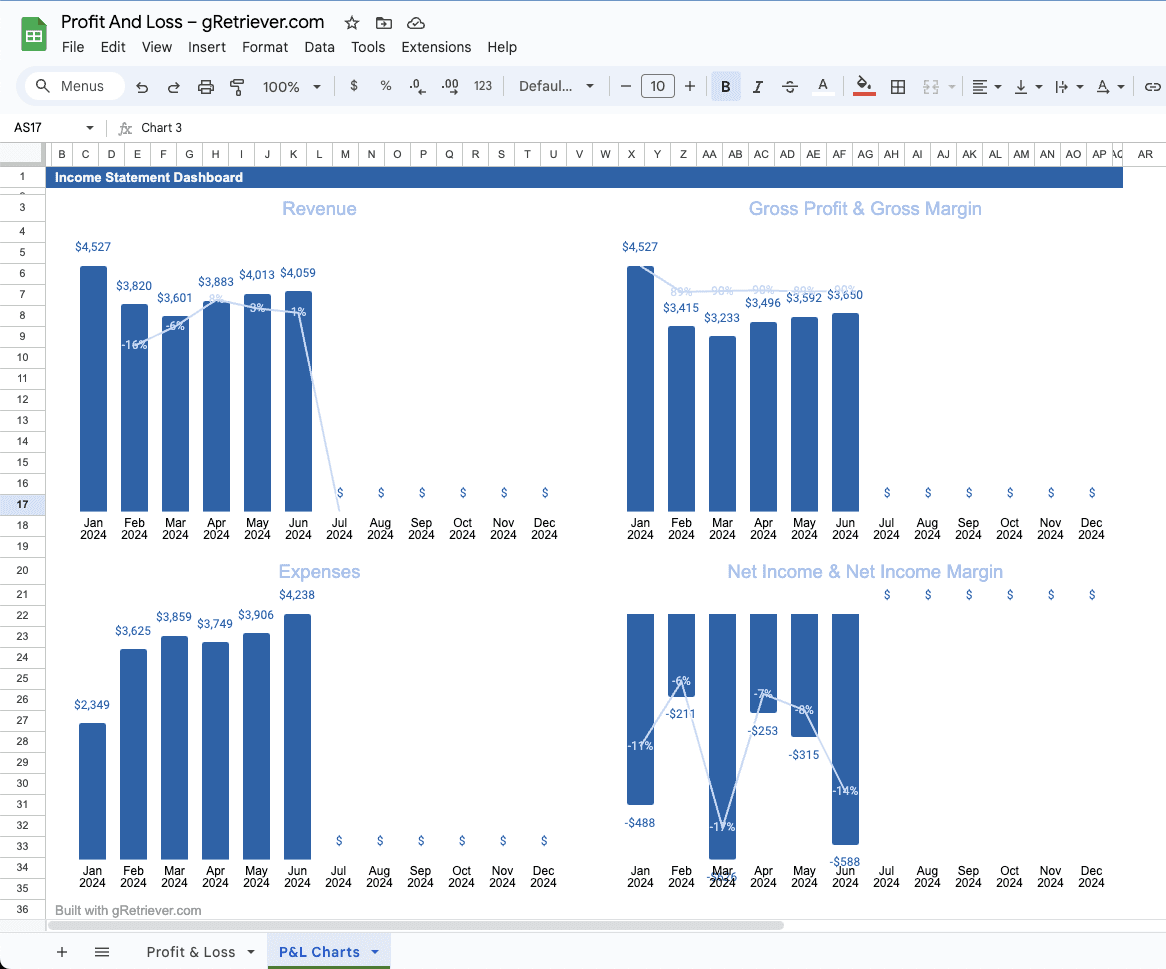The image size is (1166, 969).
Task: Toggle bold formatting
Action: [725, 87]
